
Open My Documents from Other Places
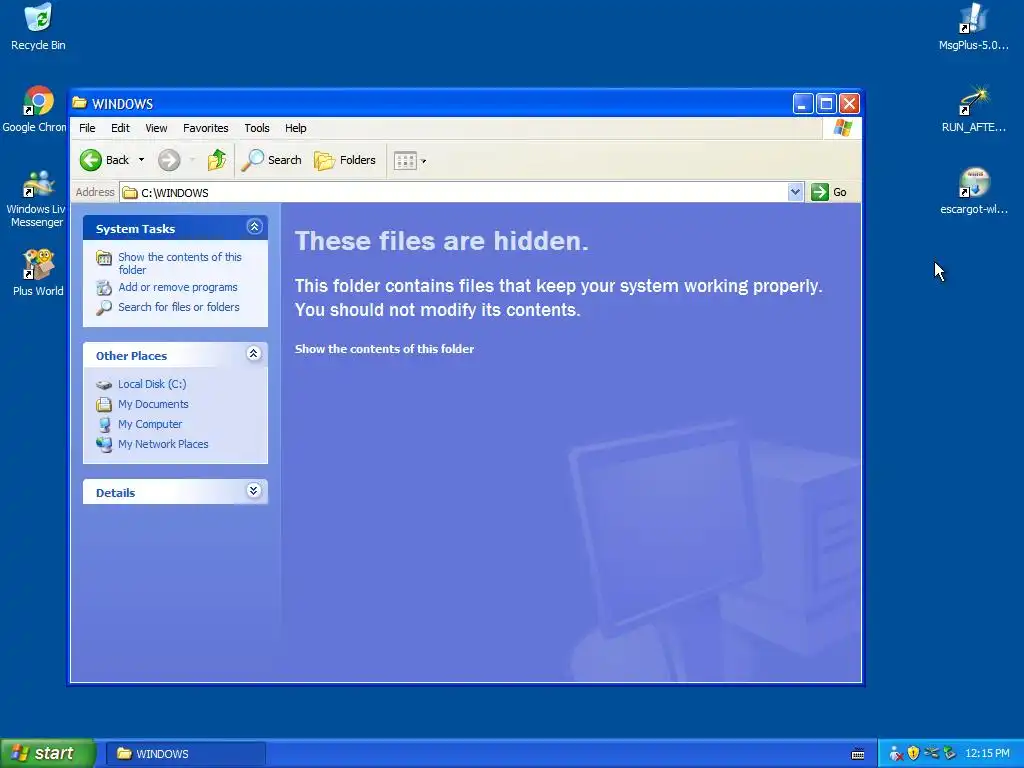pyautogui.click(x=153, y=404)
